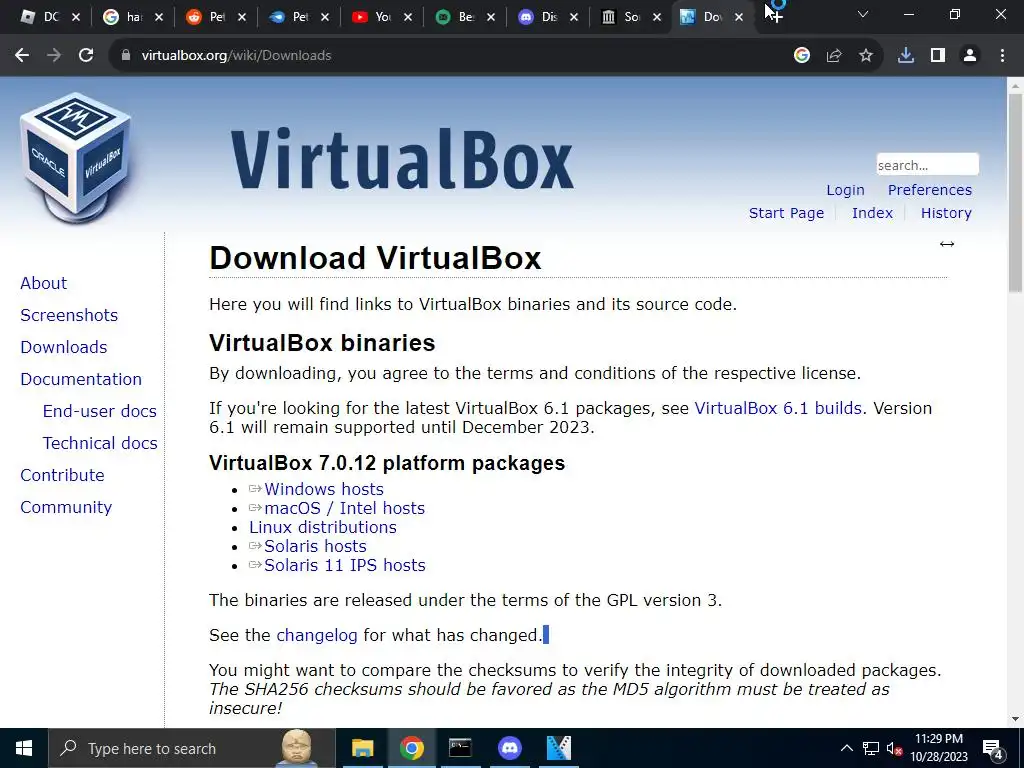The image size is (1024, 768).
Task: Click the VirtualBox site search field
Action: [x=927, y=165]
